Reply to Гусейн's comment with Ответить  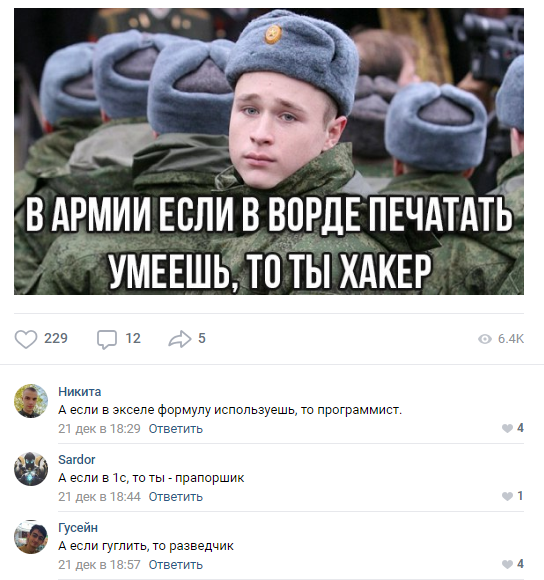[x=176, y=565]
